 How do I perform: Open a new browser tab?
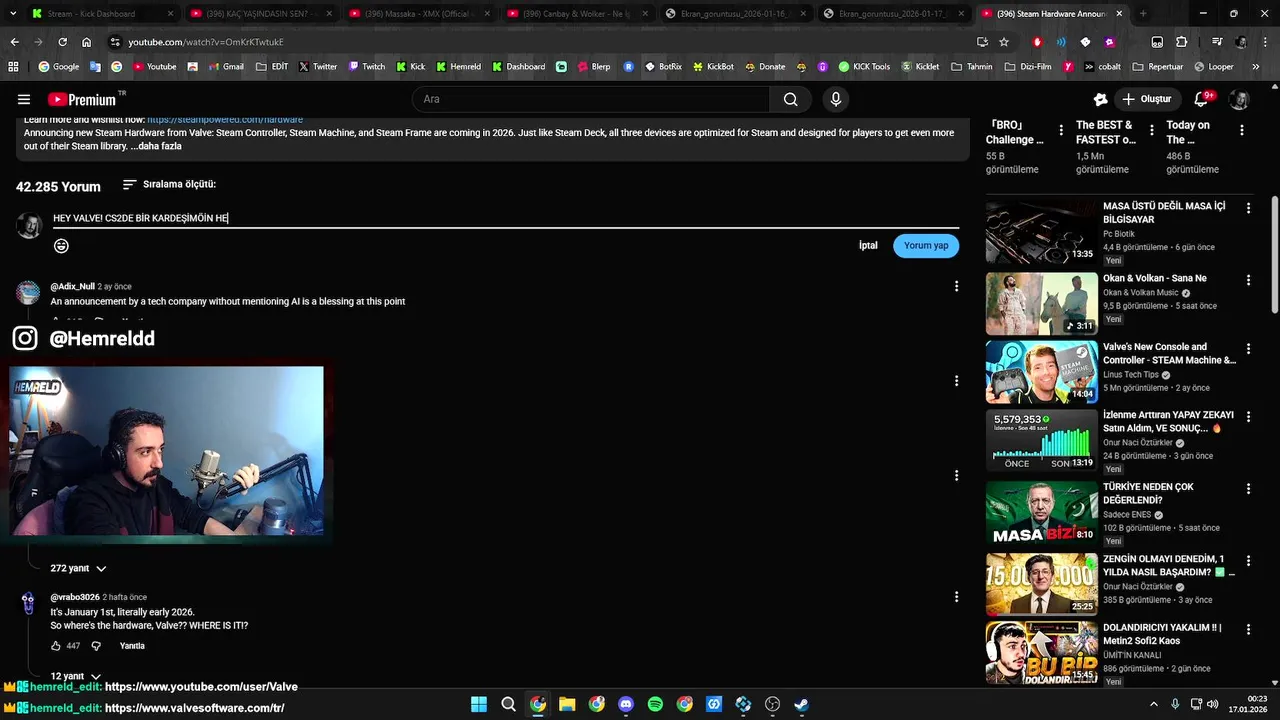click(1143, 14)
